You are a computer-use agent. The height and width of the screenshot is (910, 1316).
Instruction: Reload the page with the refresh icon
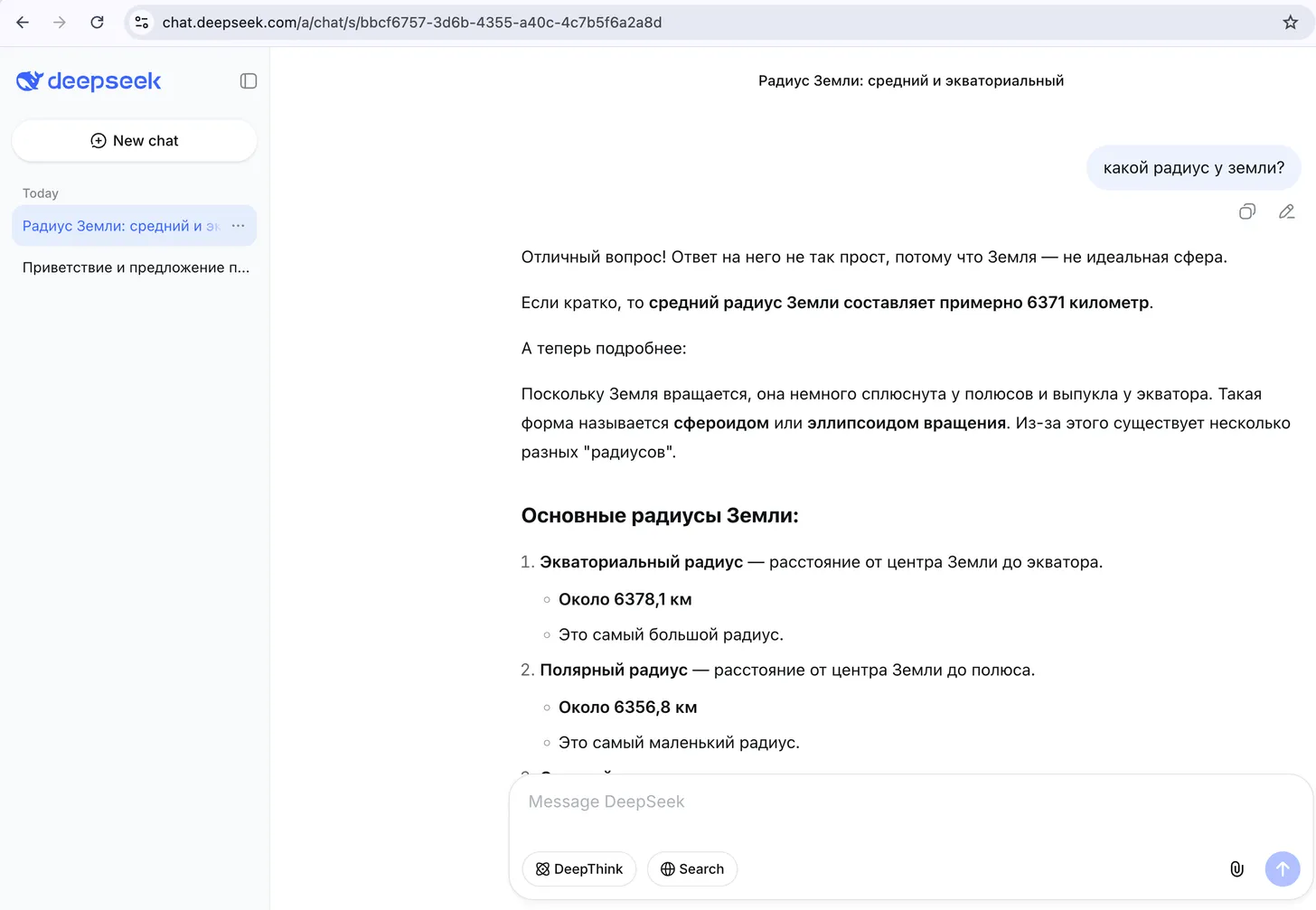(97, 22)
